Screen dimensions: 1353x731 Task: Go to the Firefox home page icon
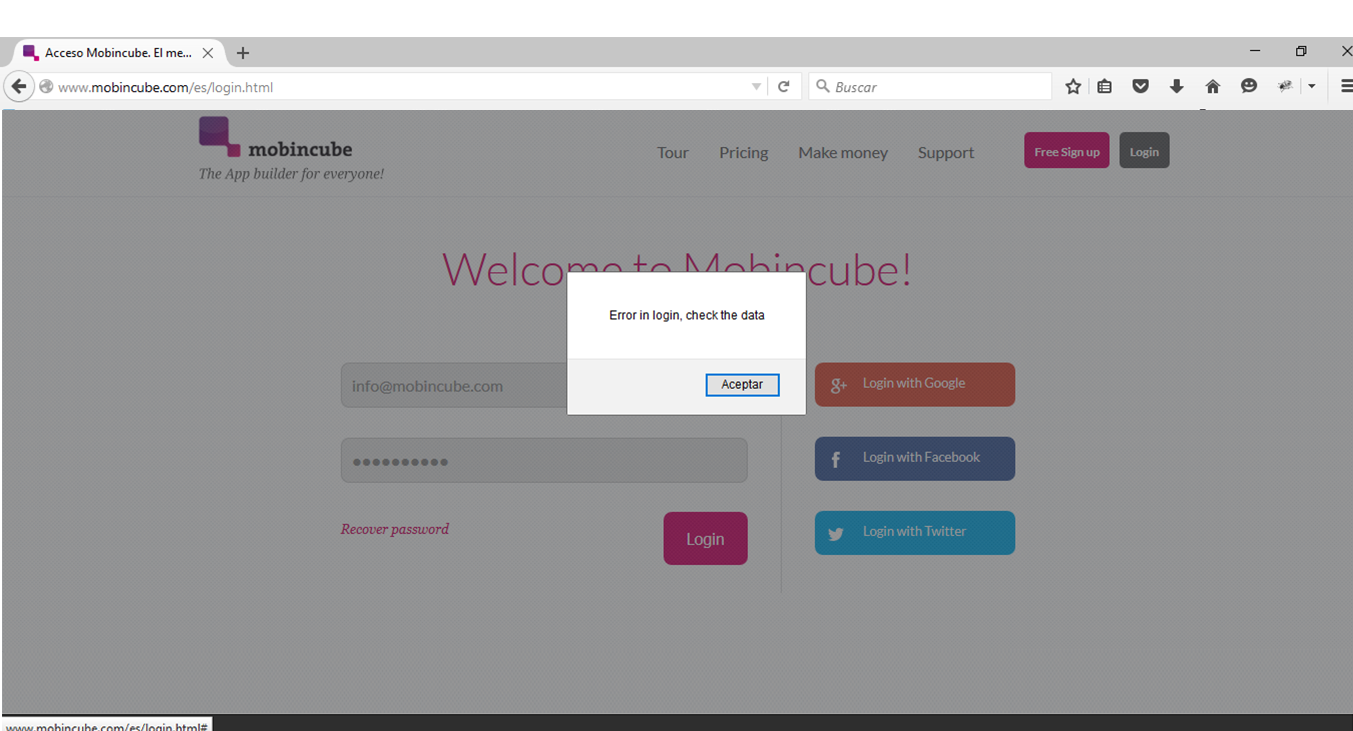(1212, 87)
